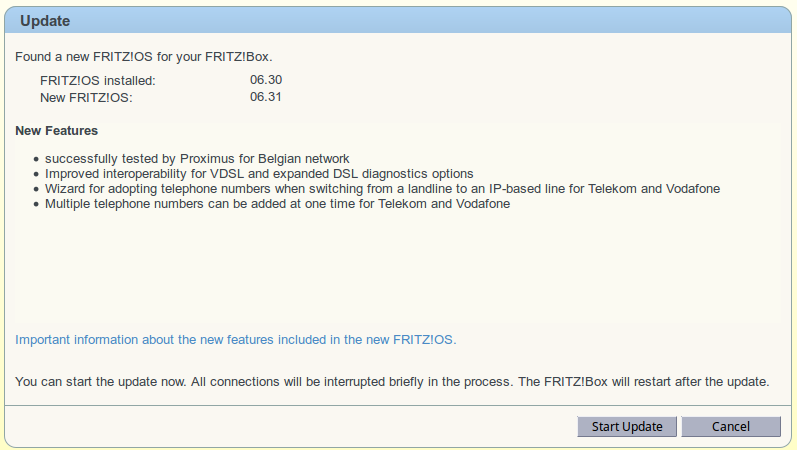This screenshot has height=450, width=797.
Task: Click the bullet beside the Wizard feature
Action: (36, 190)
